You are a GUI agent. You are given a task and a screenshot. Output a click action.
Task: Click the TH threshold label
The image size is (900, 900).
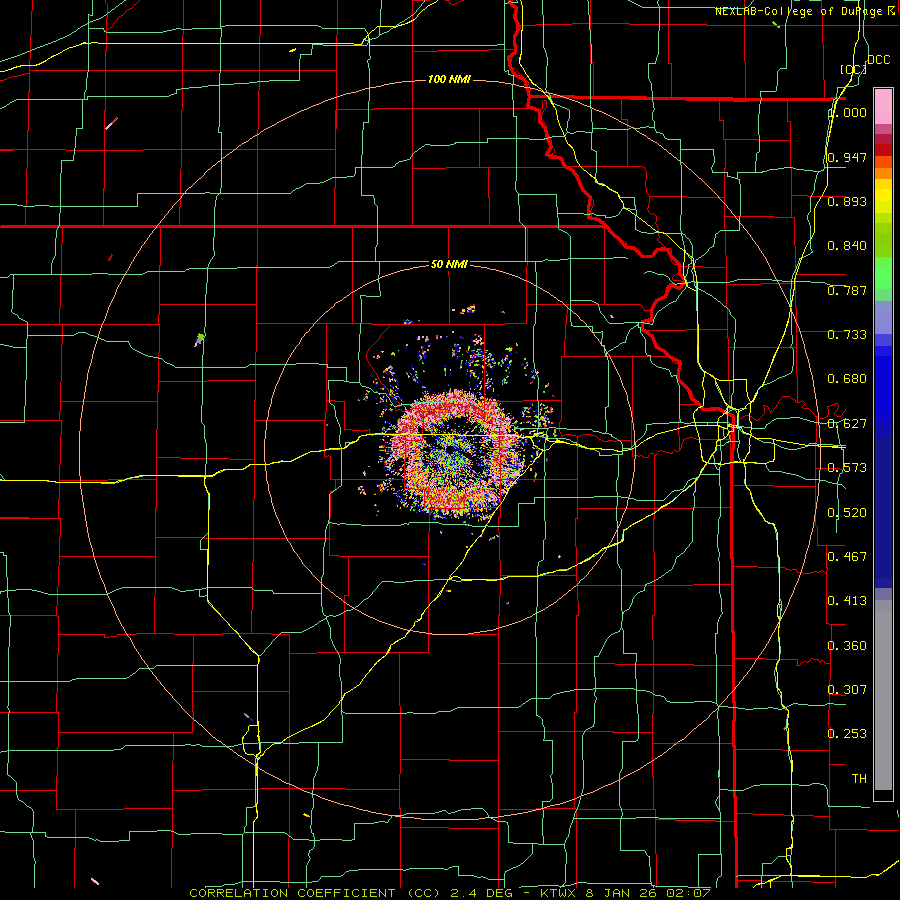[859, 779]
